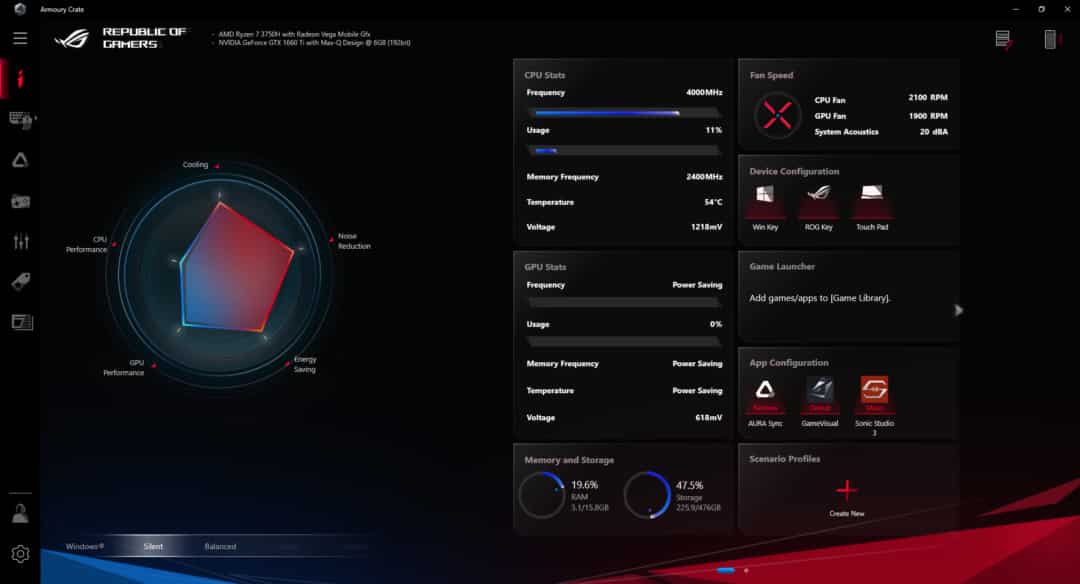Open Scenario Profiles sliders icon in sidebar
Viewport: 1080px width, 584px height.
[21, 241]
